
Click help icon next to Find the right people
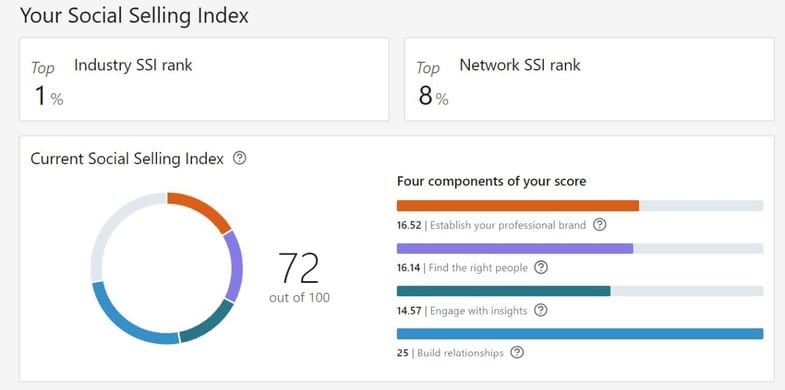(541, 267)
